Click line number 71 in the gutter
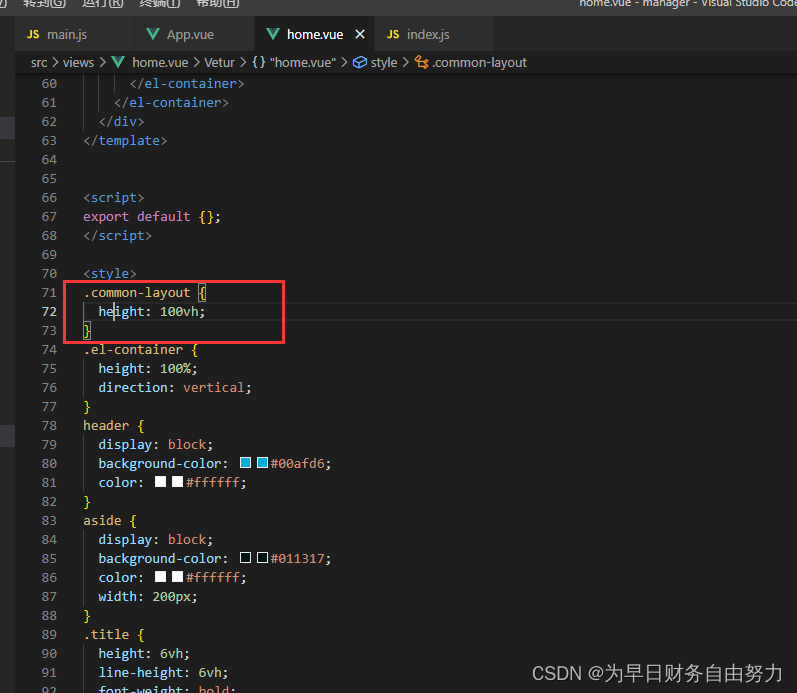Viewport: 797px width, 693px height. click(x=49, y=293)
